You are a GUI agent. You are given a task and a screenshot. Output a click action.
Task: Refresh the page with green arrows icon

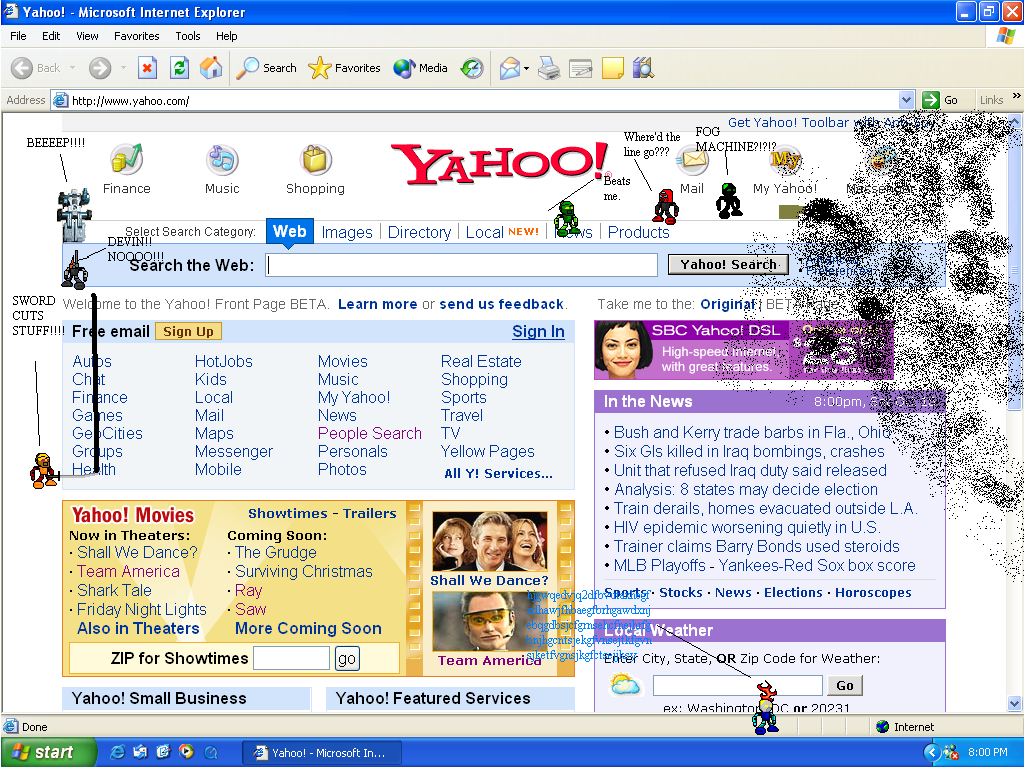coord(179,68)
